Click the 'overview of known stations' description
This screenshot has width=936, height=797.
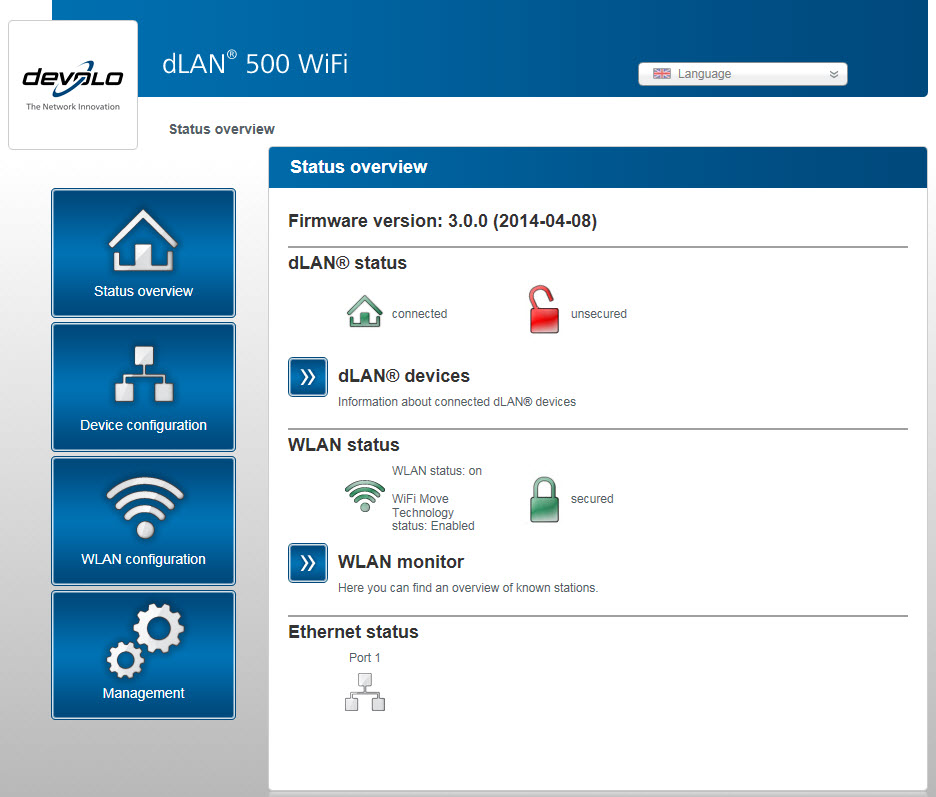tap(467, 587)
